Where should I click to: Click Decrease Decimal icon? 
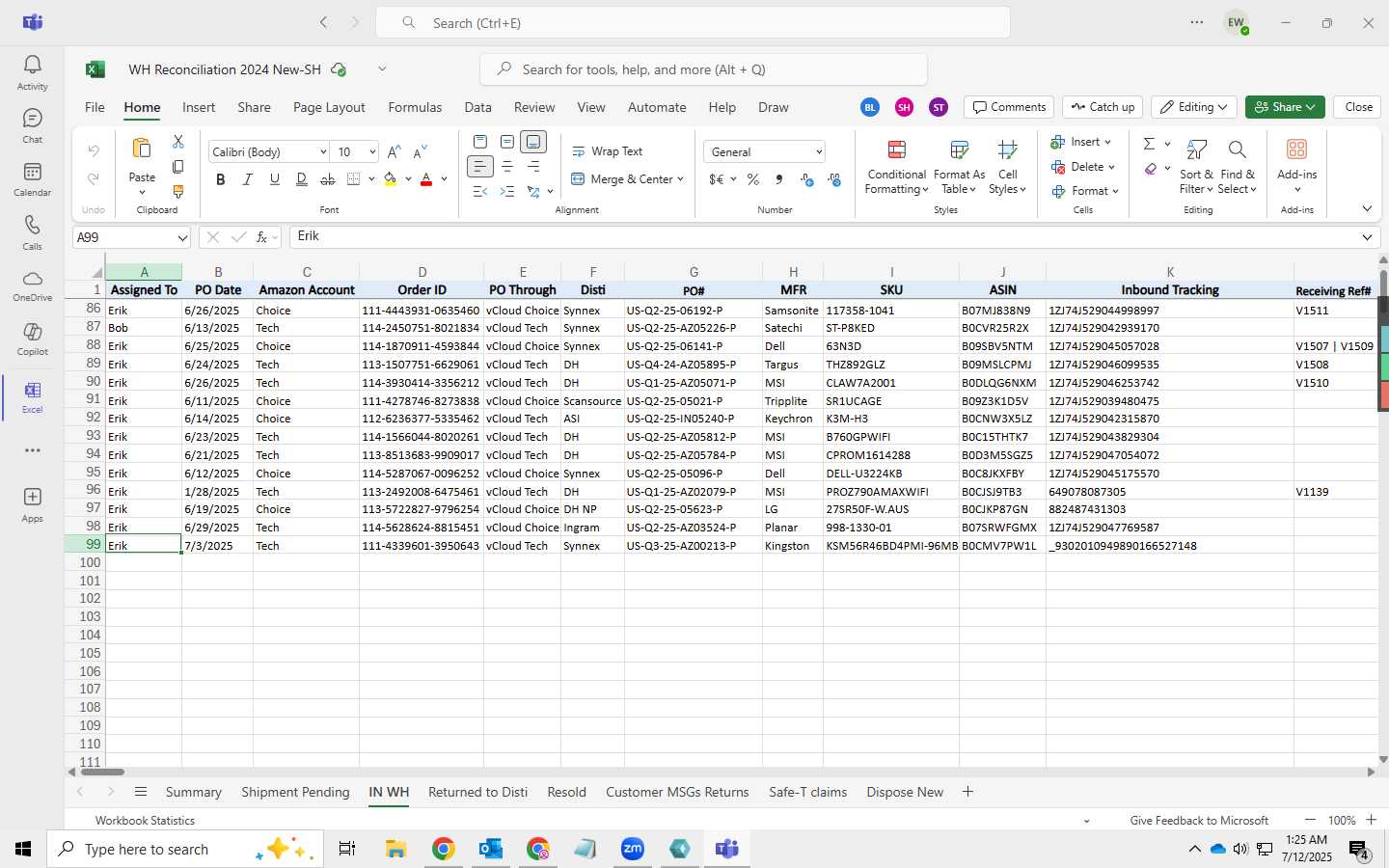click(x=834, y=179)
